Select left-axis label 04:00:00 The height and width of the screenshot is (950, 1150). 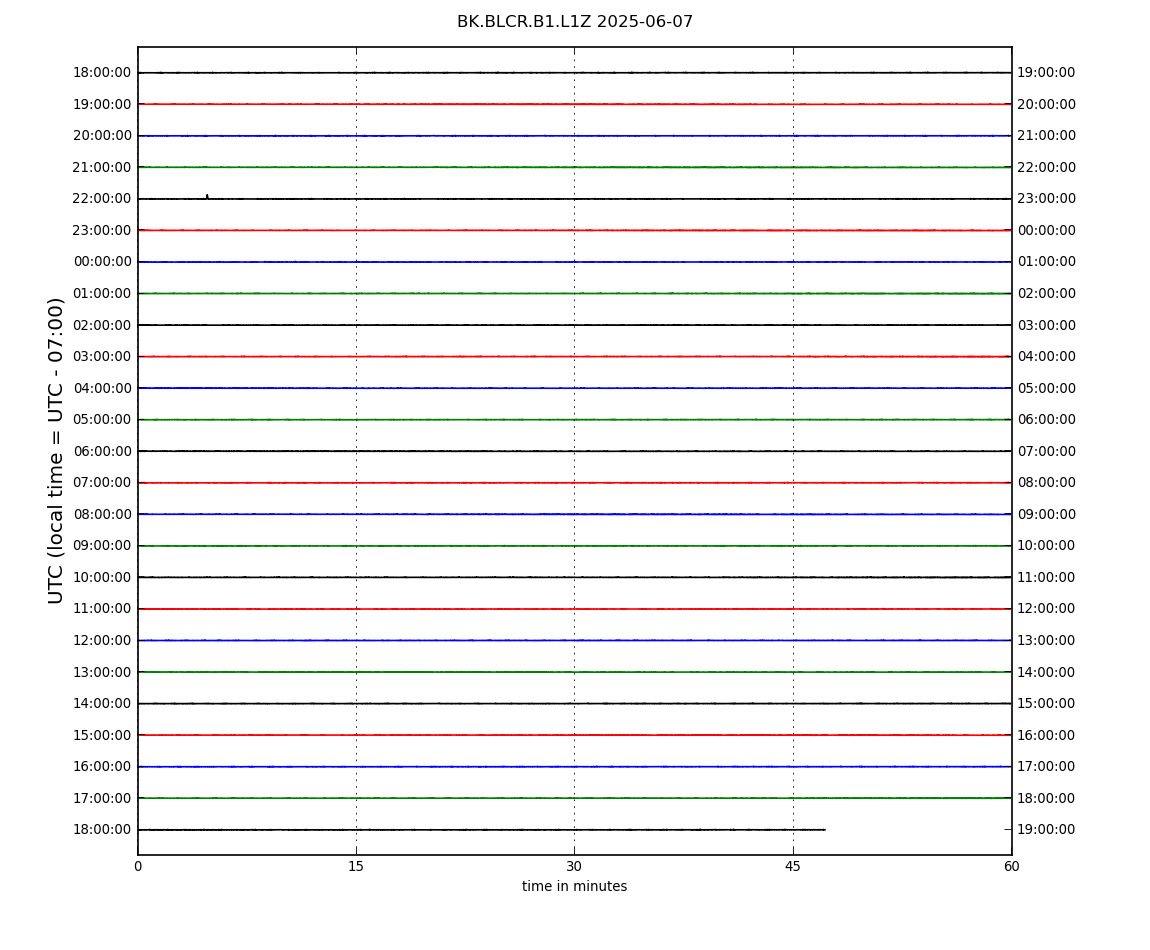[x=102, y=388]
